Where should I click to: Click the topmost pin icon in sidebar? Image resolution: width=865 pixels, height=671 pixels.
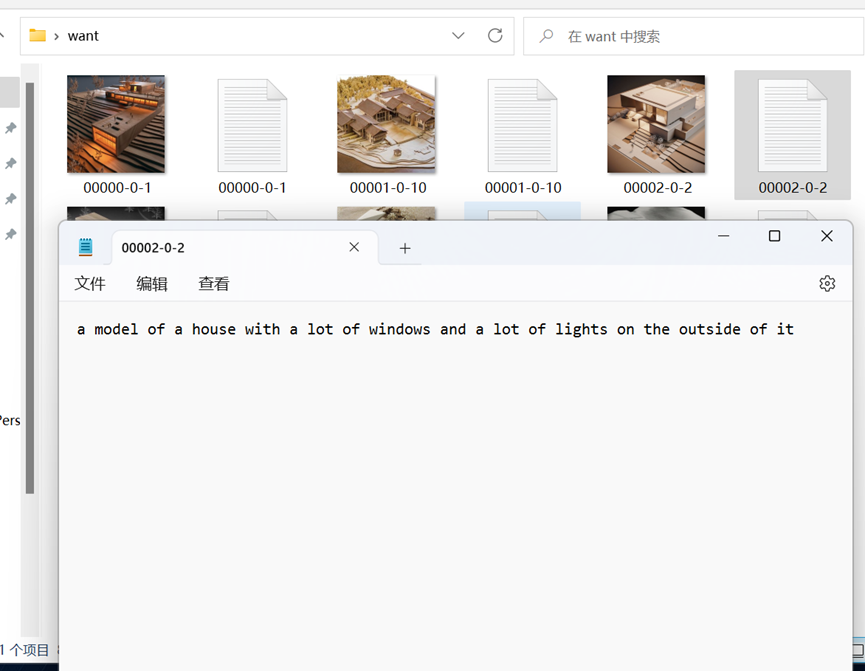10,128
